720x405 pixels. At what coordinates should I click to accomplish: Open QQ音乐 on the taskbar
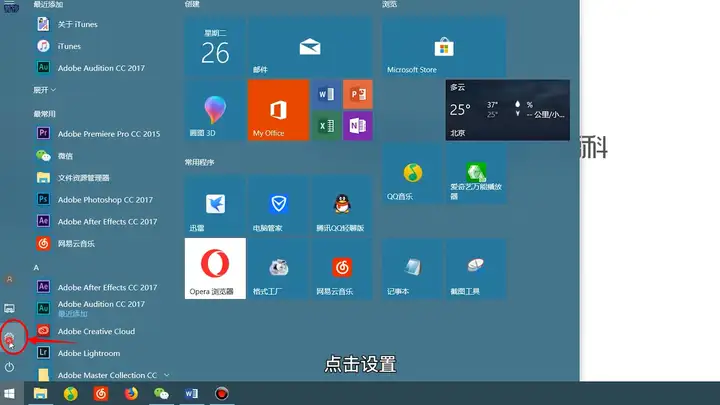pos(70,394)
